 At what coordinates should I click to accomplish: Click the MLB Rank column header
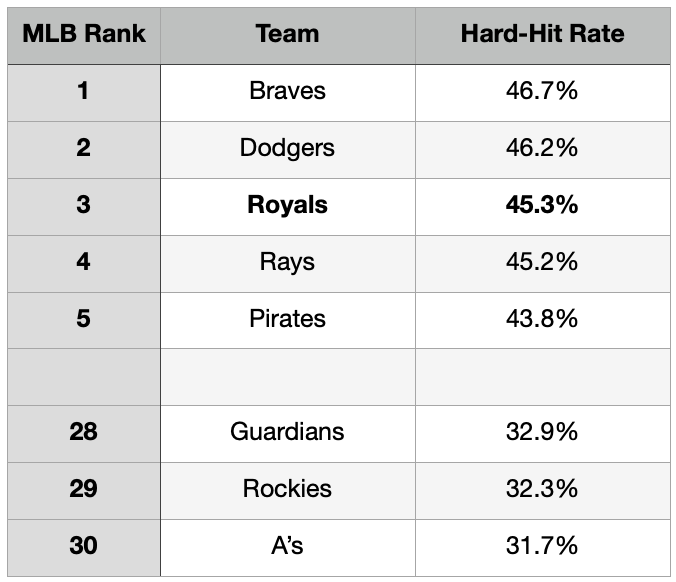84,34
